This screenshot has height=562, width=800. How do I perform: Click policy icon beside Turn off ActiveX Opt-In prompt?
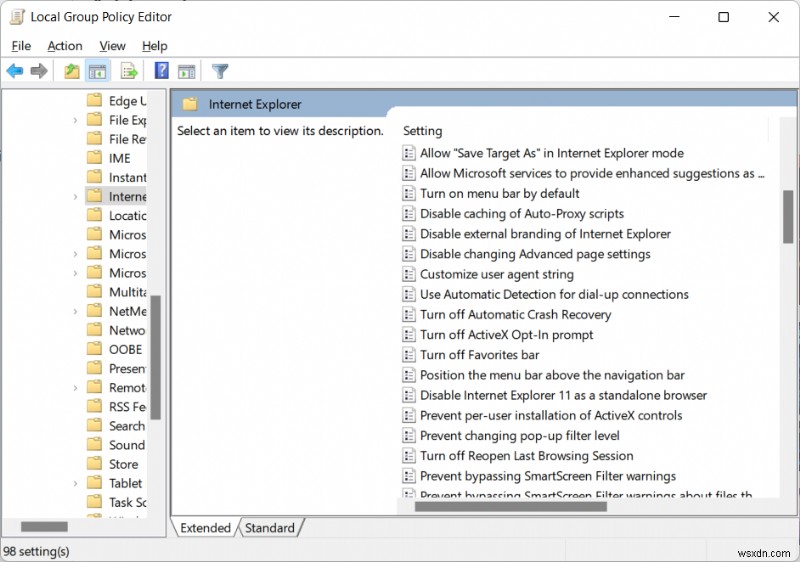pos(409,335)
